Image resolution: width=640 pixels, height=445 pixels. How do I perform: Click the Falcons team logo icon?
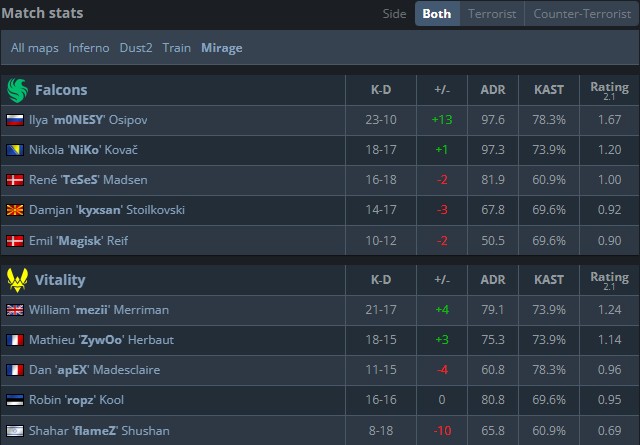coord(17,90)
